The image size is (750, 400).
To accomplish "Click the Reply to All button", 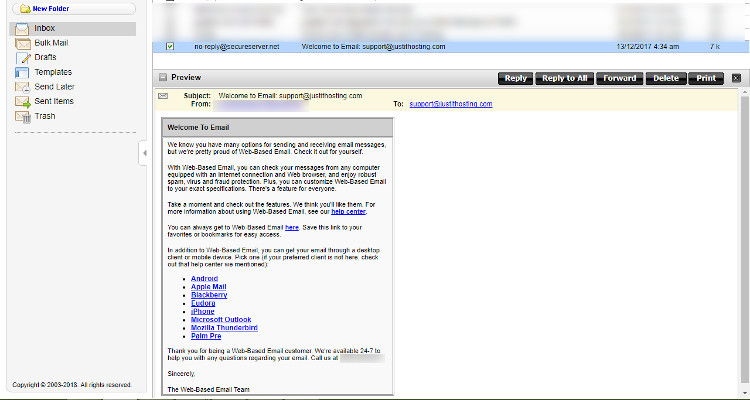I will click(x=564, y=78).
